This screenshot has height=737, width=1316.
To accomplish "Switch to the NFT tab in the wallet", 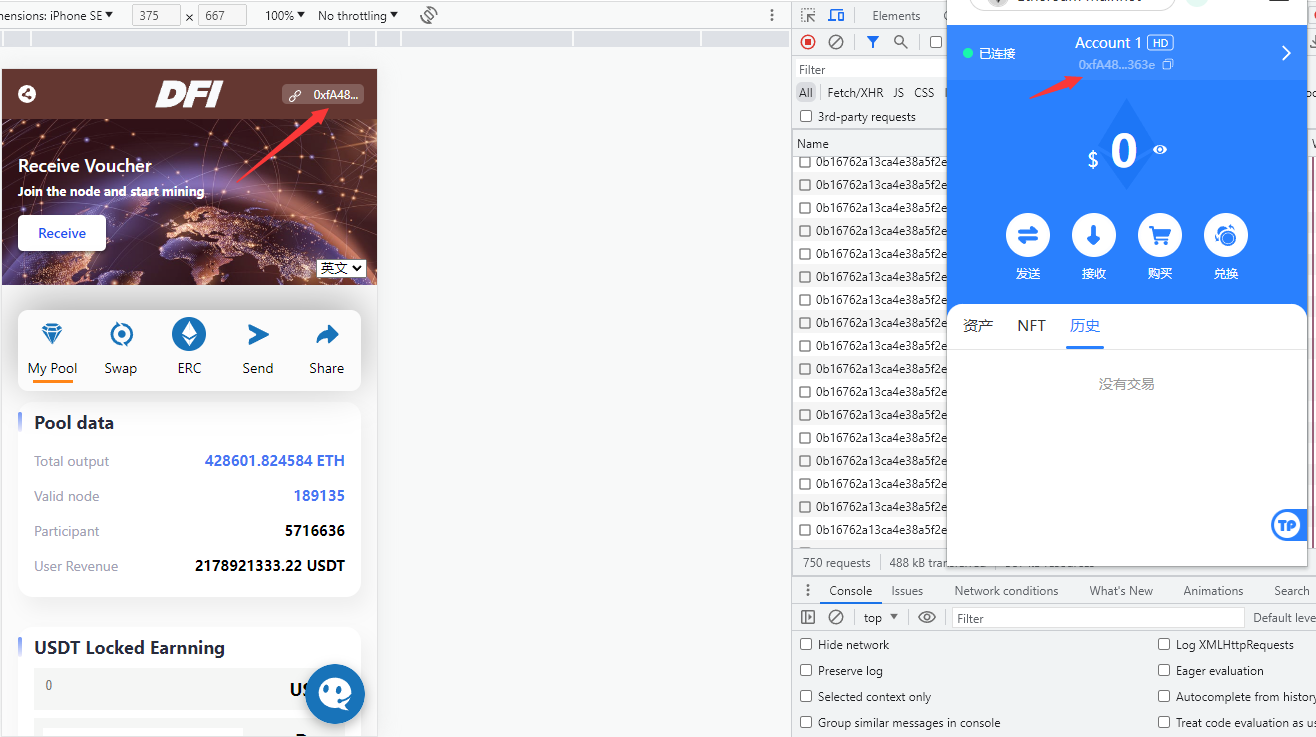I will coord(1031,325).
